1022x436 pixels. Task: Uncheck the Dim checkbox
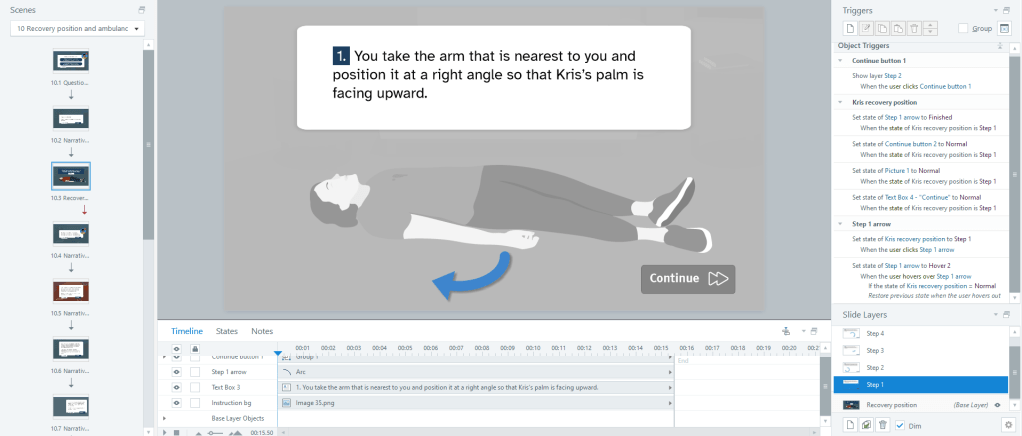[900, 425]
